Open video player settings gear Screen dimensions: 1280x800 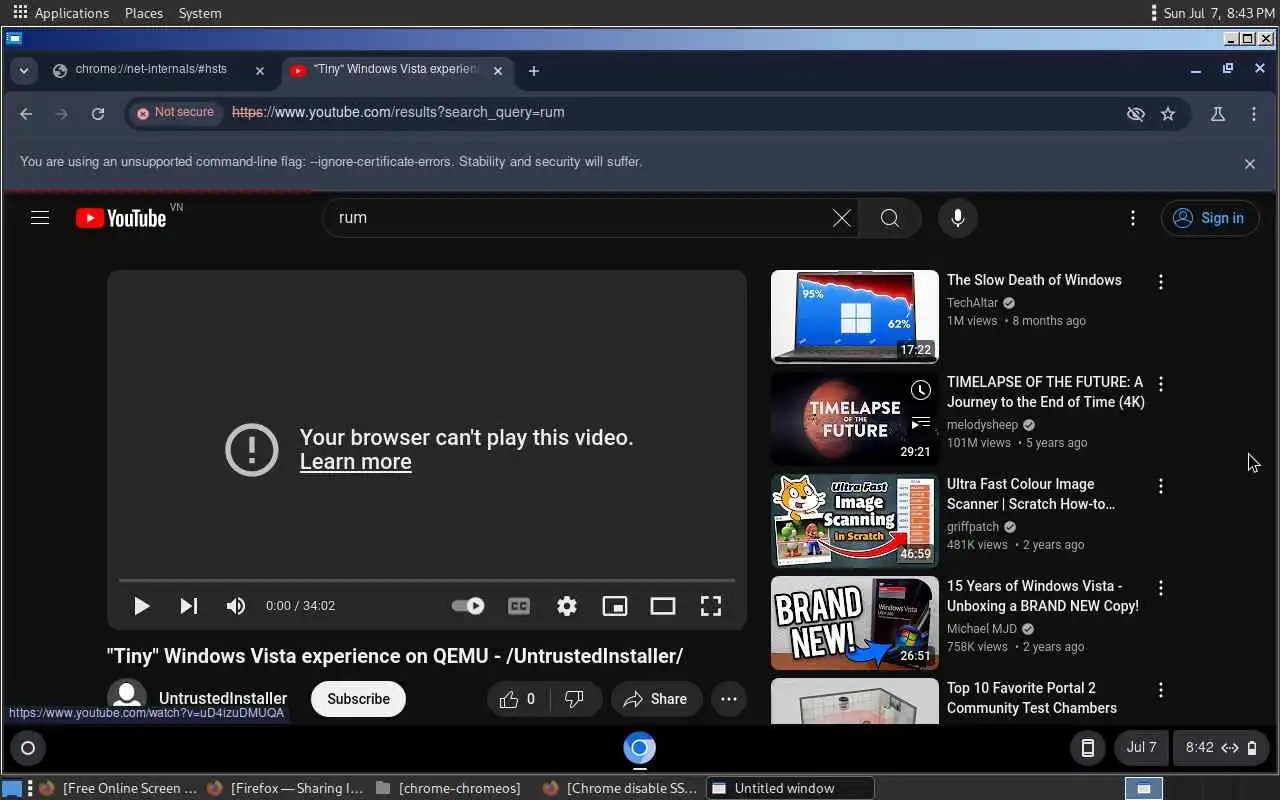(567, 606)
